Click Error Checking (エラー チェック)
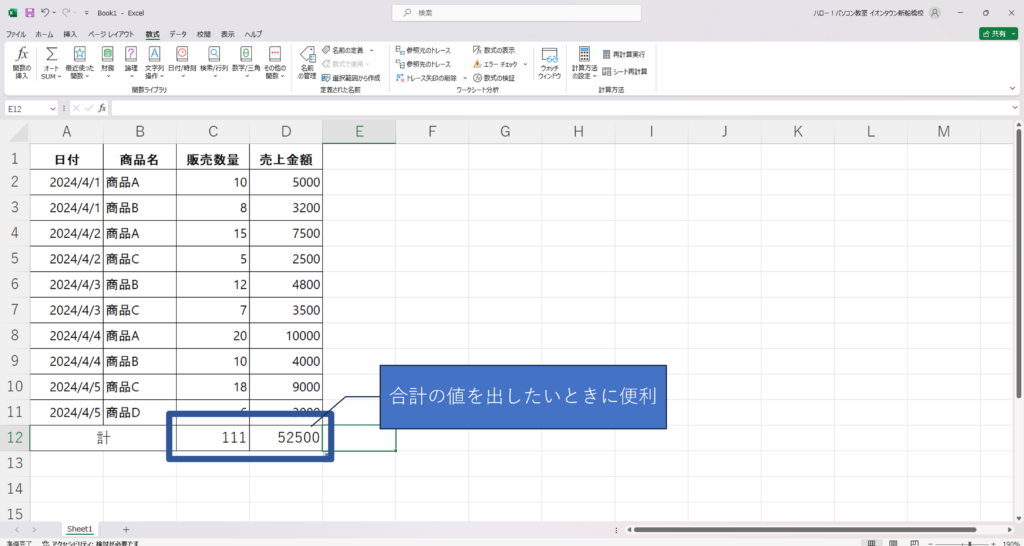1024x546 pixels. (x=496, y=64)
